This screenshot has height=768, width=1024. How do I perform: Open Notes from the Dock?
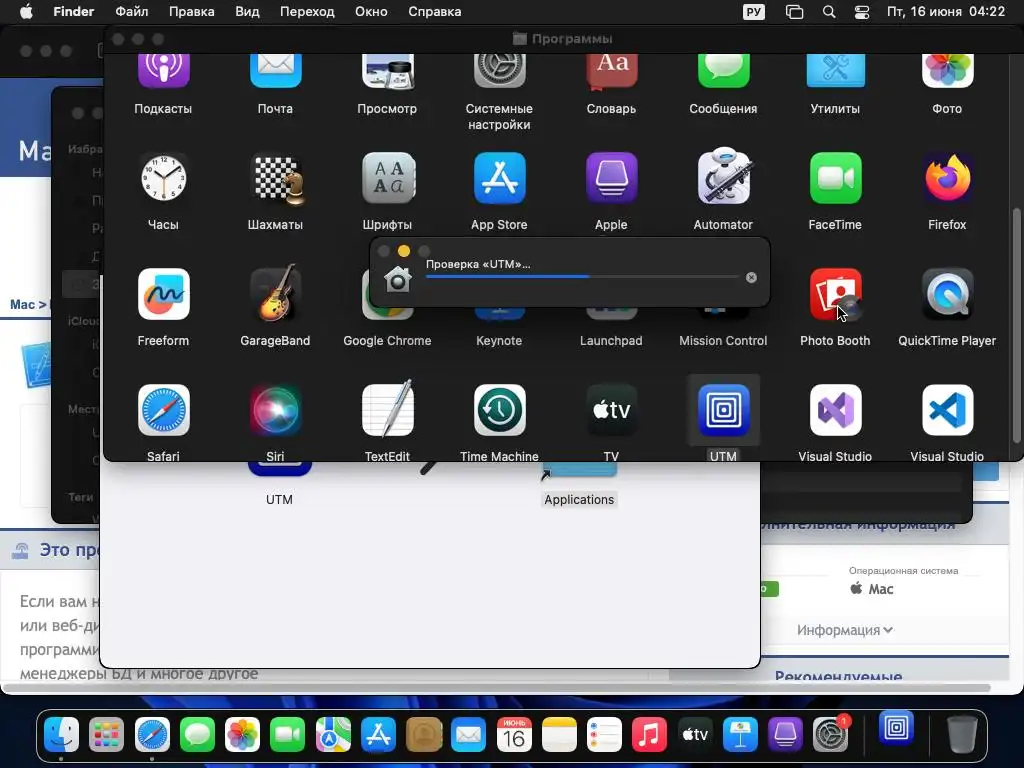point(560,736)
